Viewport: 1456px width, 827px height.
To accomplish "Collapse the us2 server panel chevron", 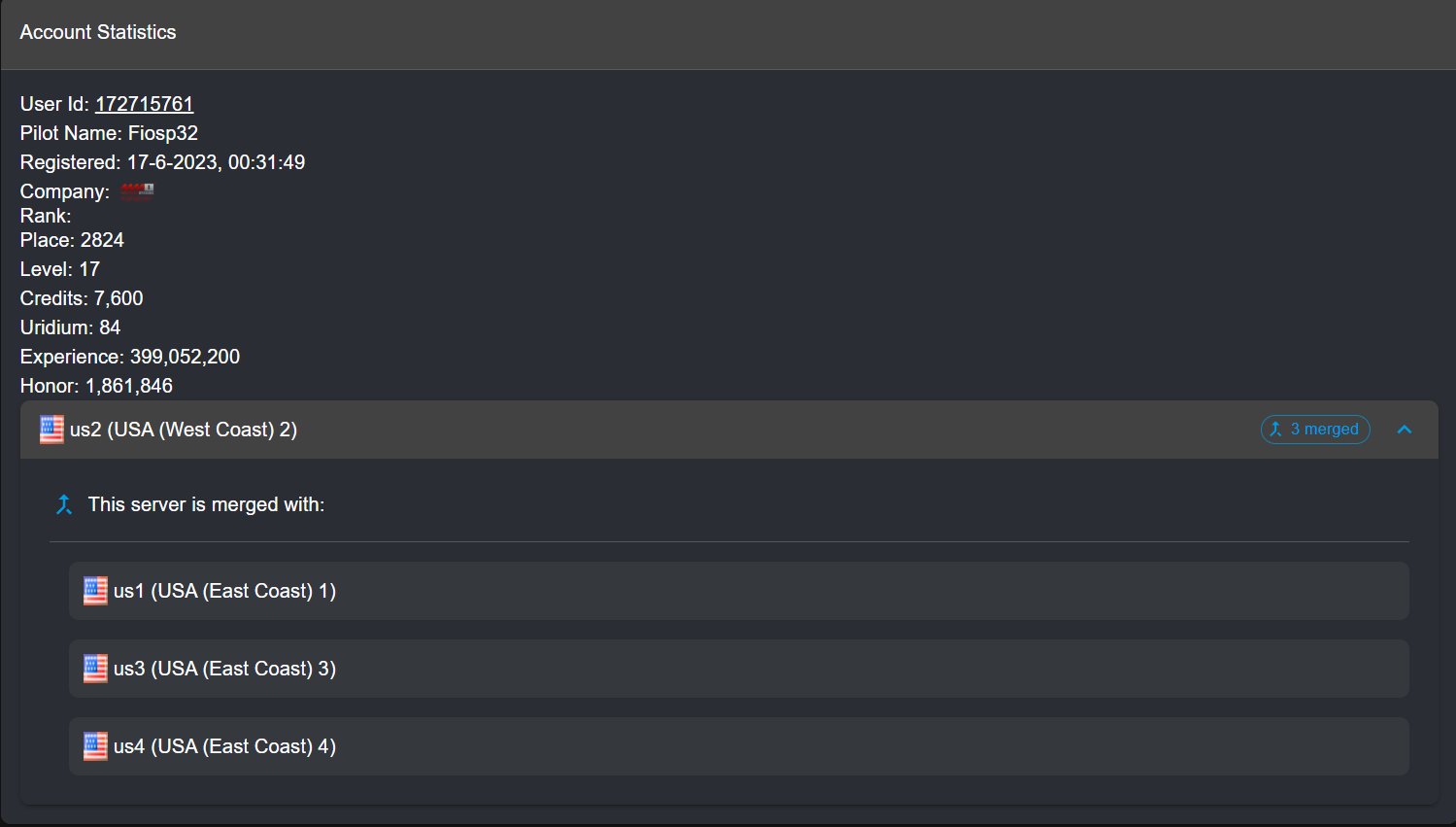I will coord(1405,430).
